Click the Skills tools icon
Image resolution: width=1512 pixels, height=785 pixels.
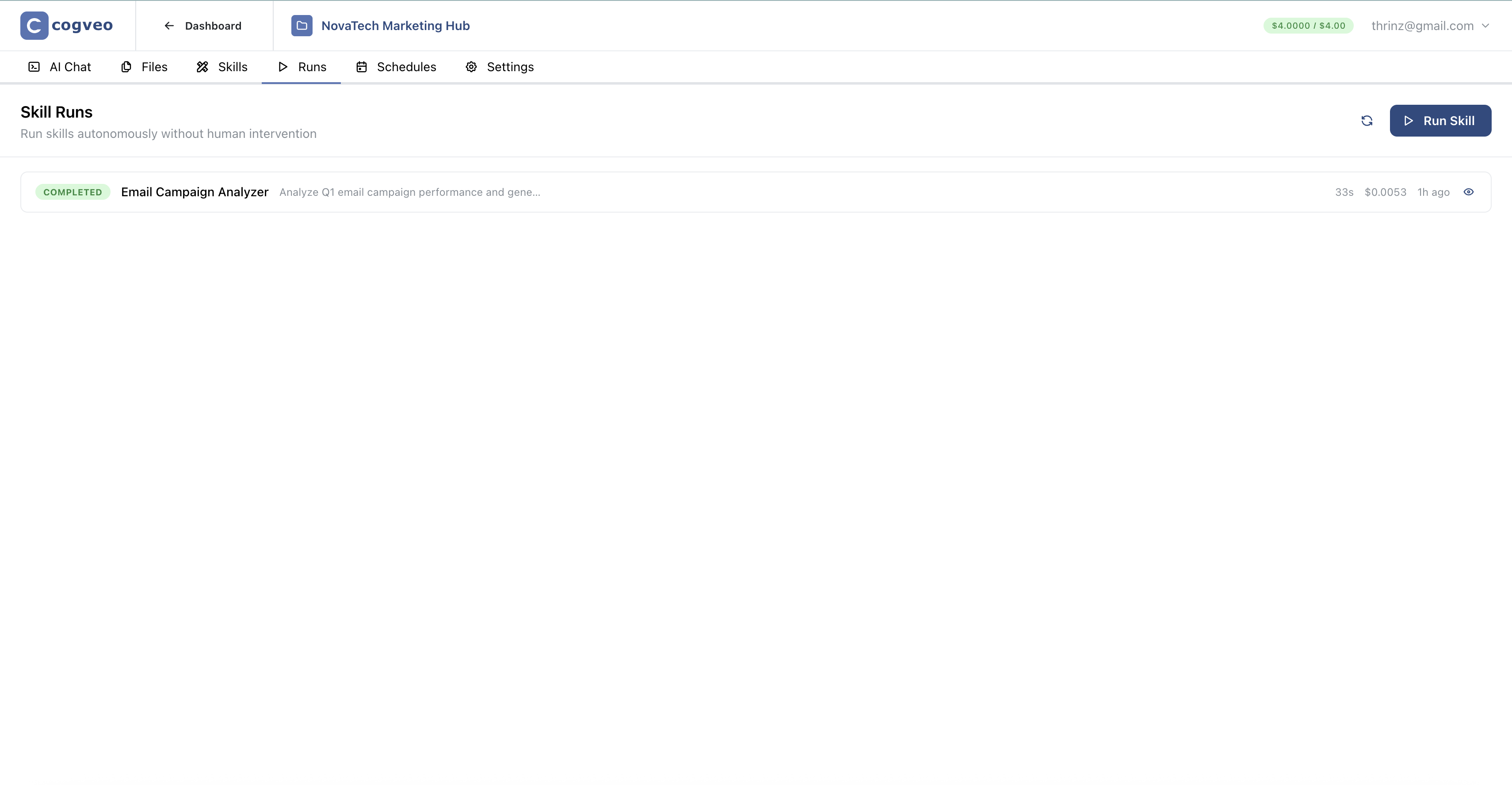click(202, 67)
